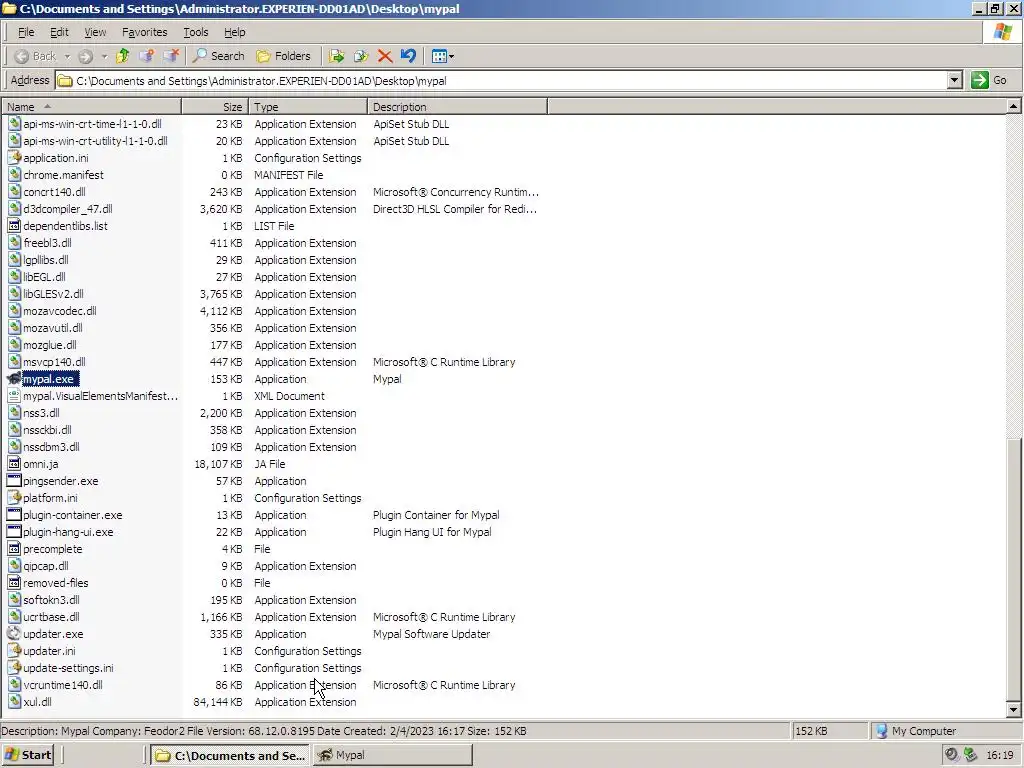Select file name api-ms-win-crt-time-l1-1-0.dll
The height and width of the screenshot is (768, 1024).
(x=92, y=123)
